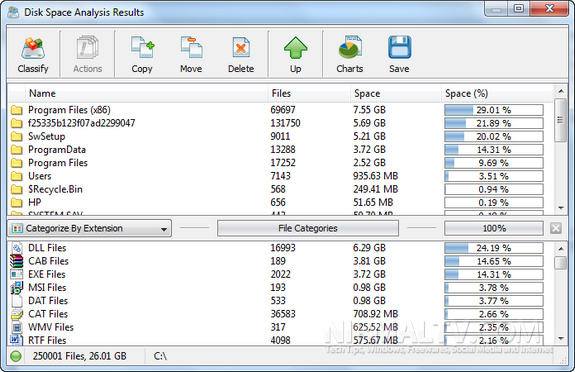Click the $Recycle.Bin folder icon
Screen dimensions: 575x372
16,189
